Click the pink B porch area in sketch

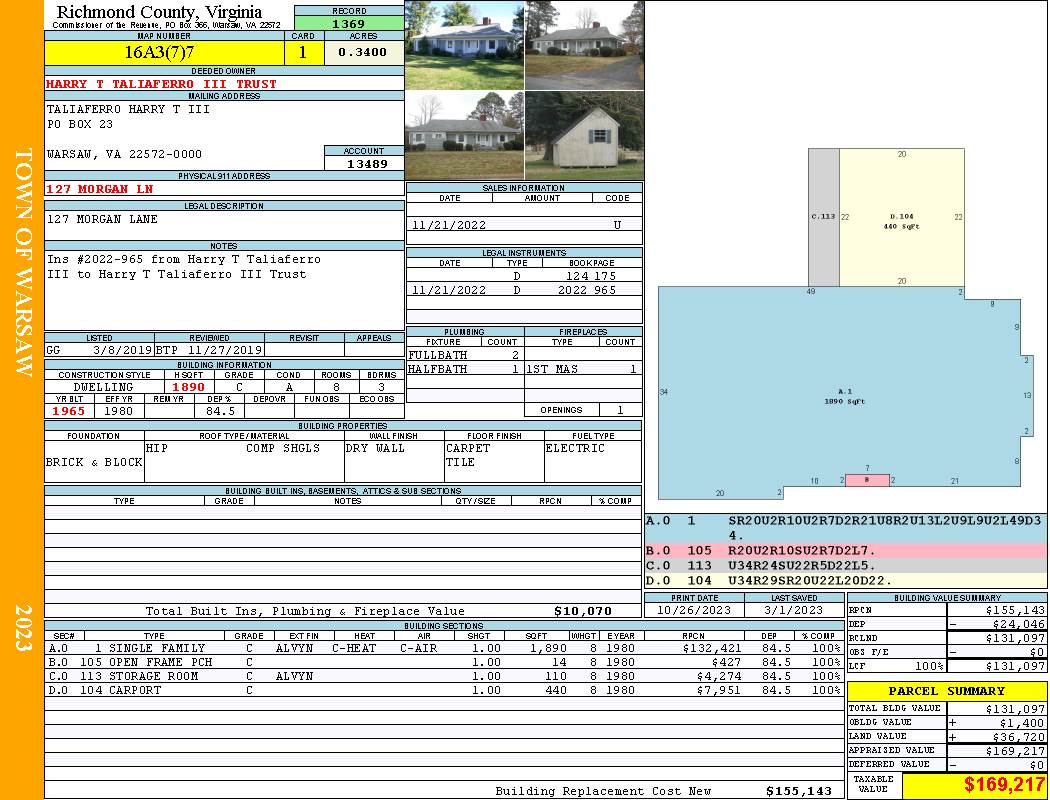(867, 480)
